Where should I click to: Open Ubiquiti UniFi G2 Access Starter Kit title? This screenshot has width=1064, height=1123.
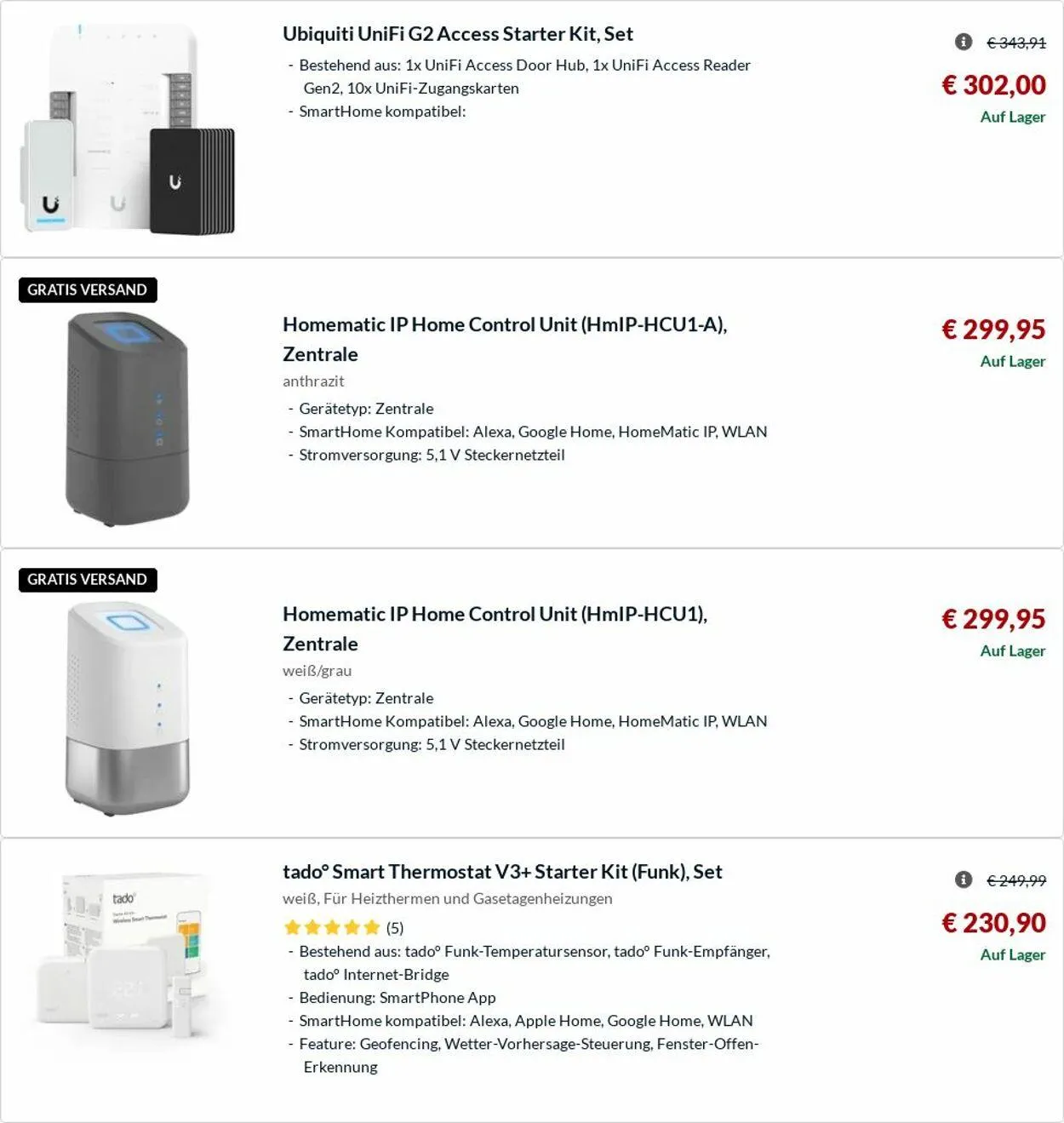(x=457, y=34)
